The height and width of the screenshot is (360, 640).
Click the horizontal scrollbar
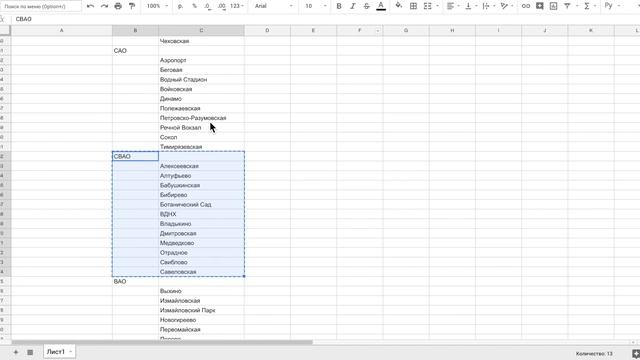[x=162, y=342]
